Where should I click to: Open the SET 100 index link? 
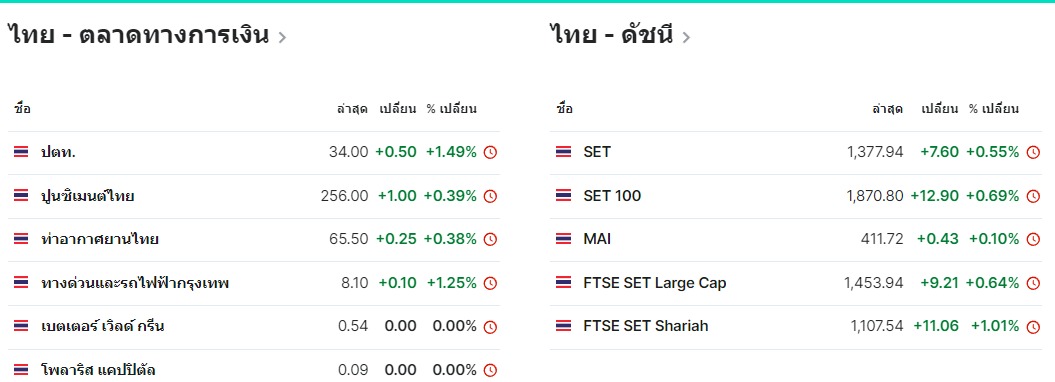[x=612, y=196]
